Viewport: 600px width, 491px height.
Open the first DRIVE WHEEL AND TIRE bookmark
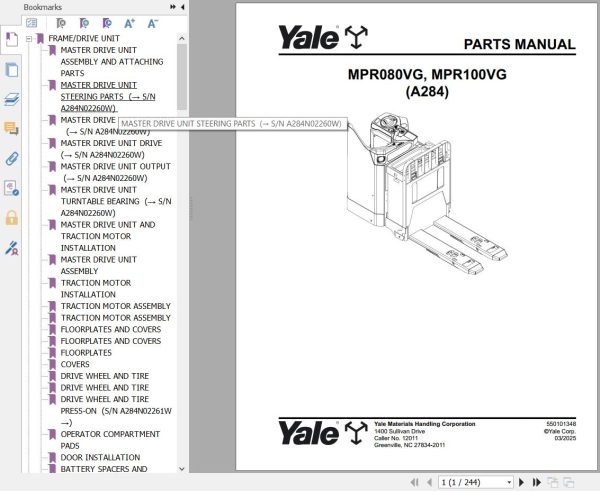[x=104, y=376]
